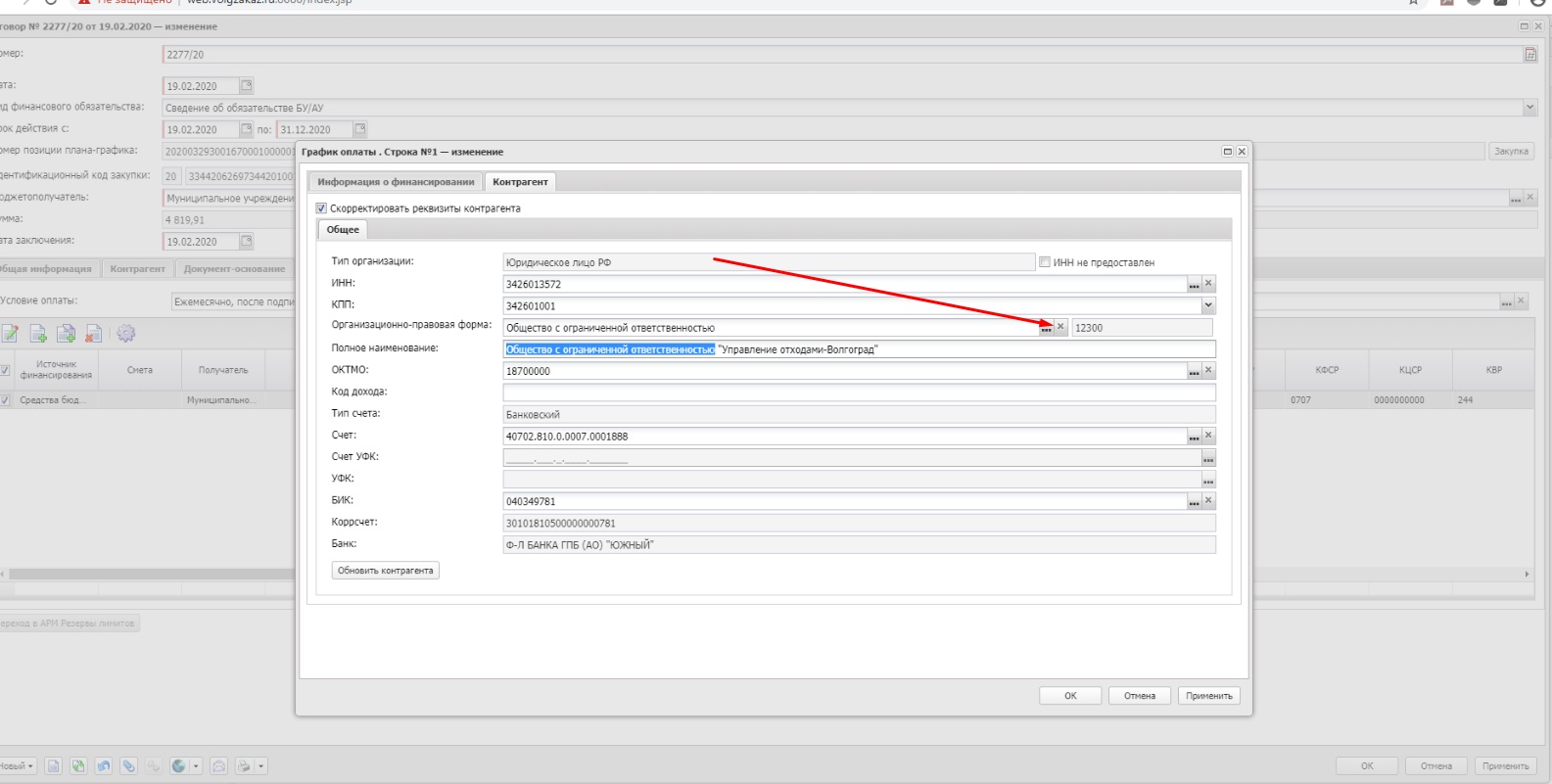Open ИНН selection lookup button
The height and width of the screenshot is (784, 1552).
(1194, 284)
